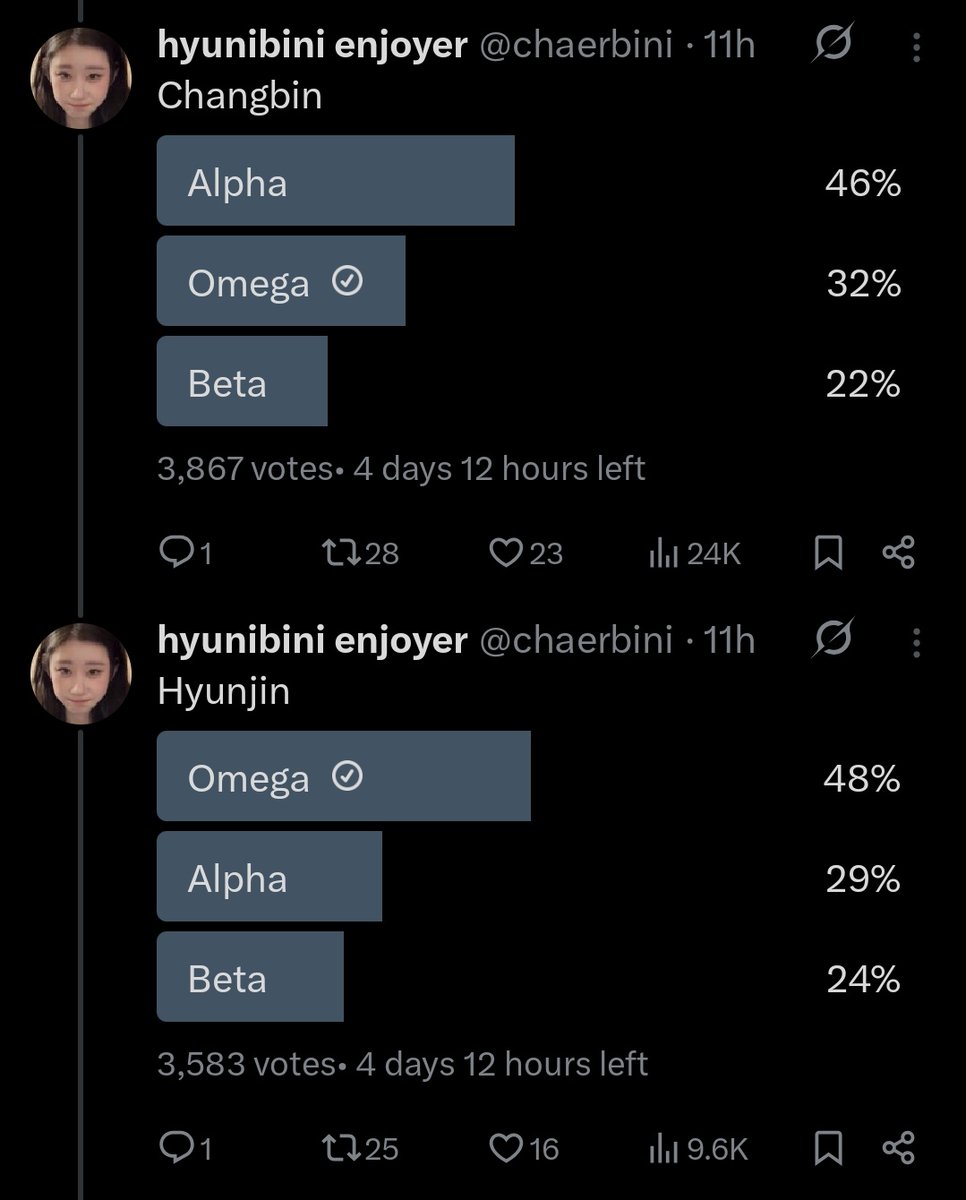The image size is (966, 1200).
Task: Bookmark the Changbin poll tweet
Action: (828, 553)
